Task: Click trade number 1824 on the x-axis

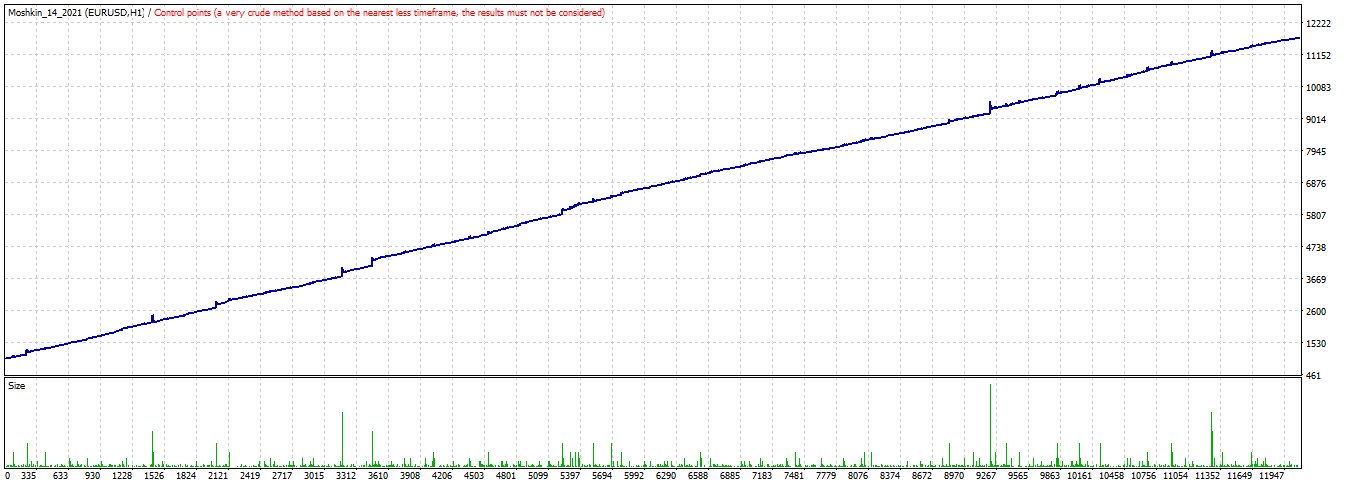Action: 186,477
